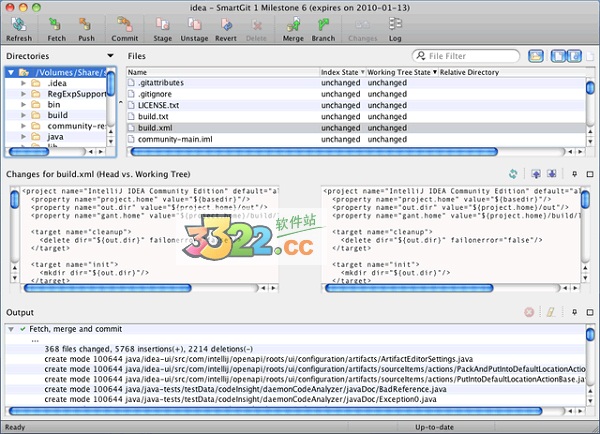Image resolution: width=600 pixels, height=434 pixels.
Task: Select the build.xml file row
Action: tap(356, 128)
